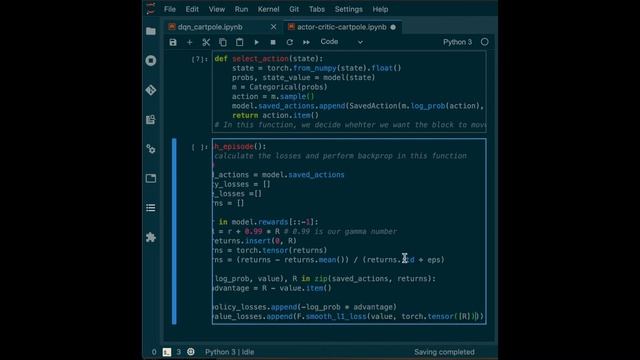Restart kernel and run all cells
640x360 pixels.
pos(306,42)
